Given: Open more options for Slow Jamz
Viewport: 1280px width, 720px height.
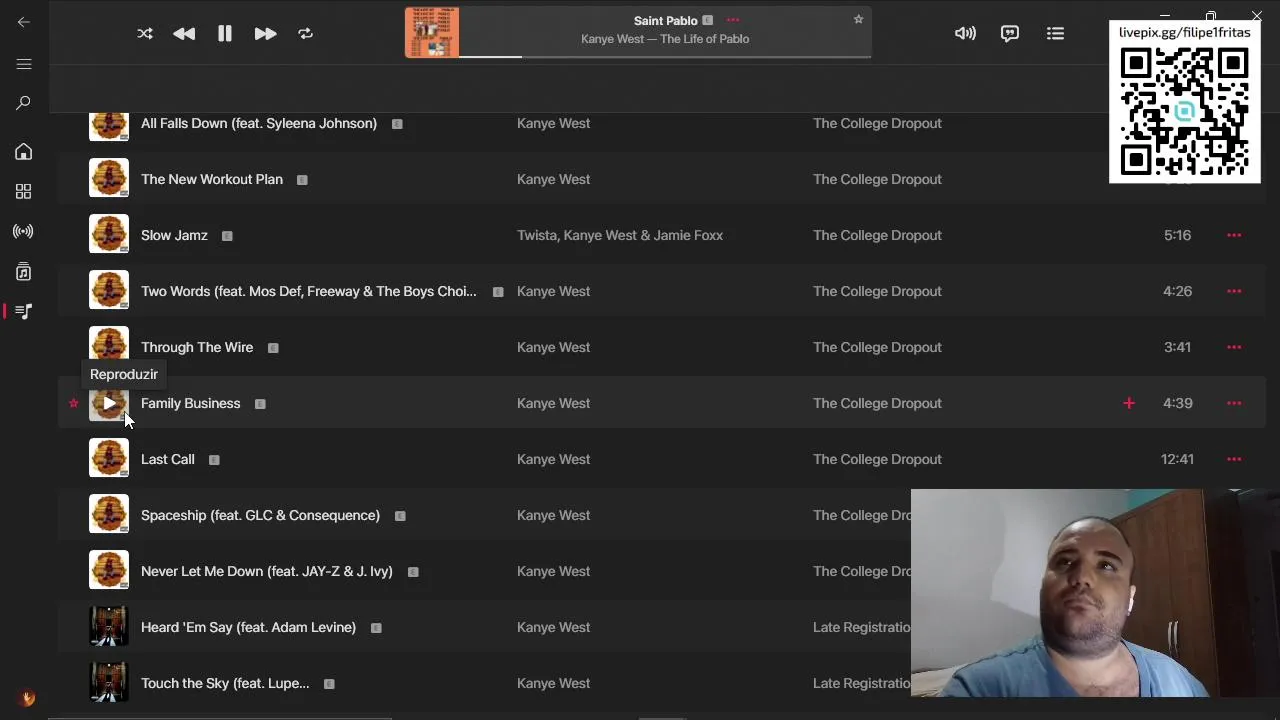Looking at the screenshot, I should [x=1234, y=235].
